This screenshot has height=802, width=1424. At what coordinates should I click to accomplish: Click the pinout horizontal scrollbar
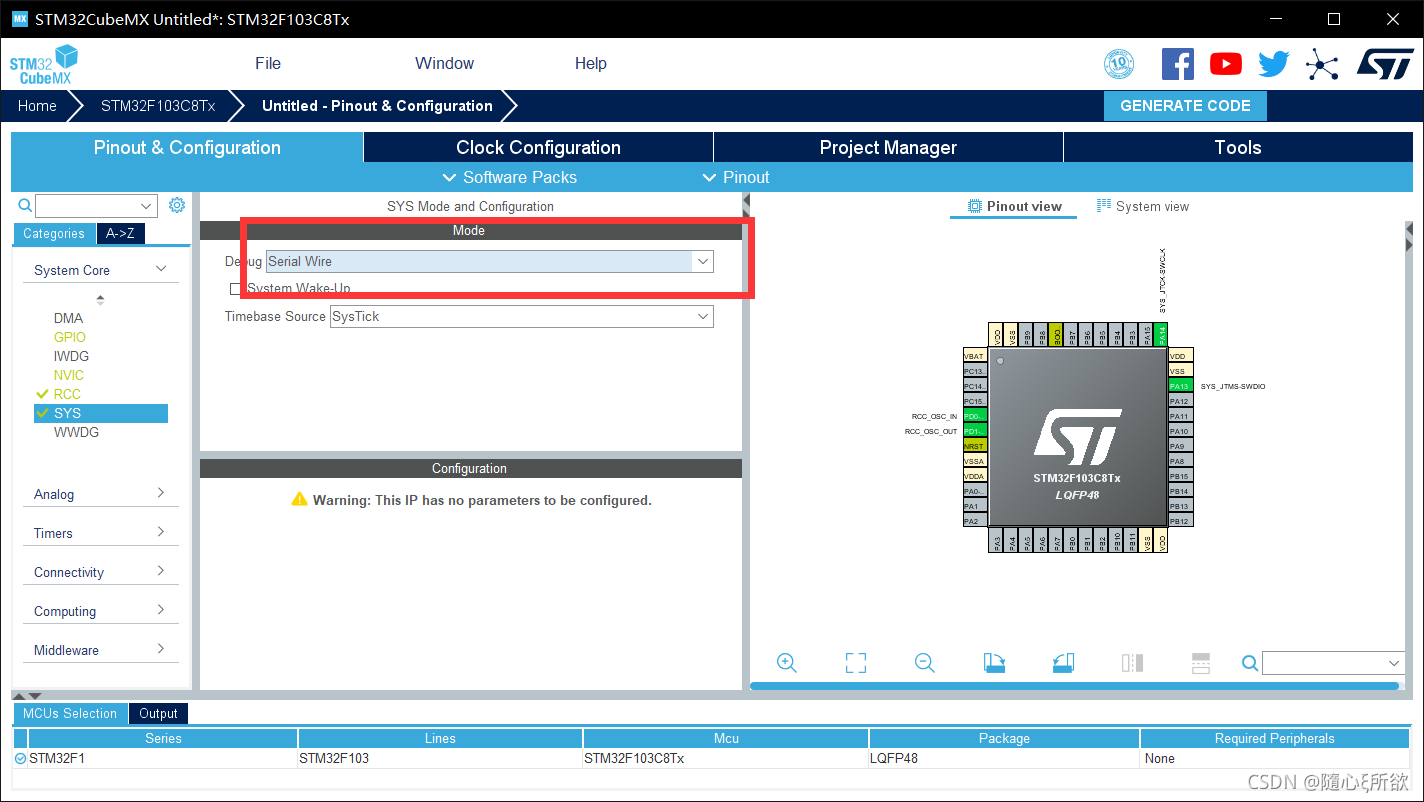[1074, 686]
